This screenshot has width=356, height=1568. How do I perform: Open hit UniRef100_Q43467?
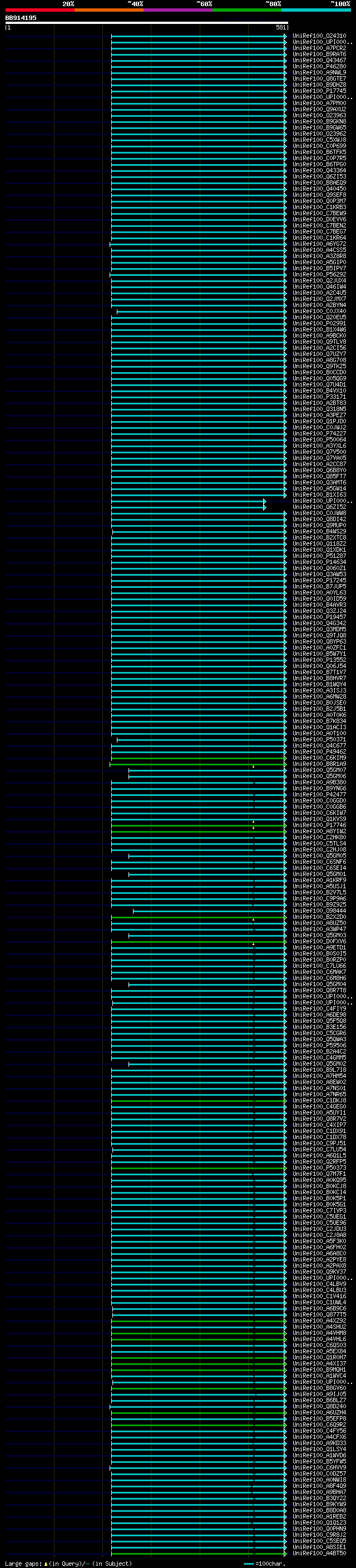coord(319,60)
